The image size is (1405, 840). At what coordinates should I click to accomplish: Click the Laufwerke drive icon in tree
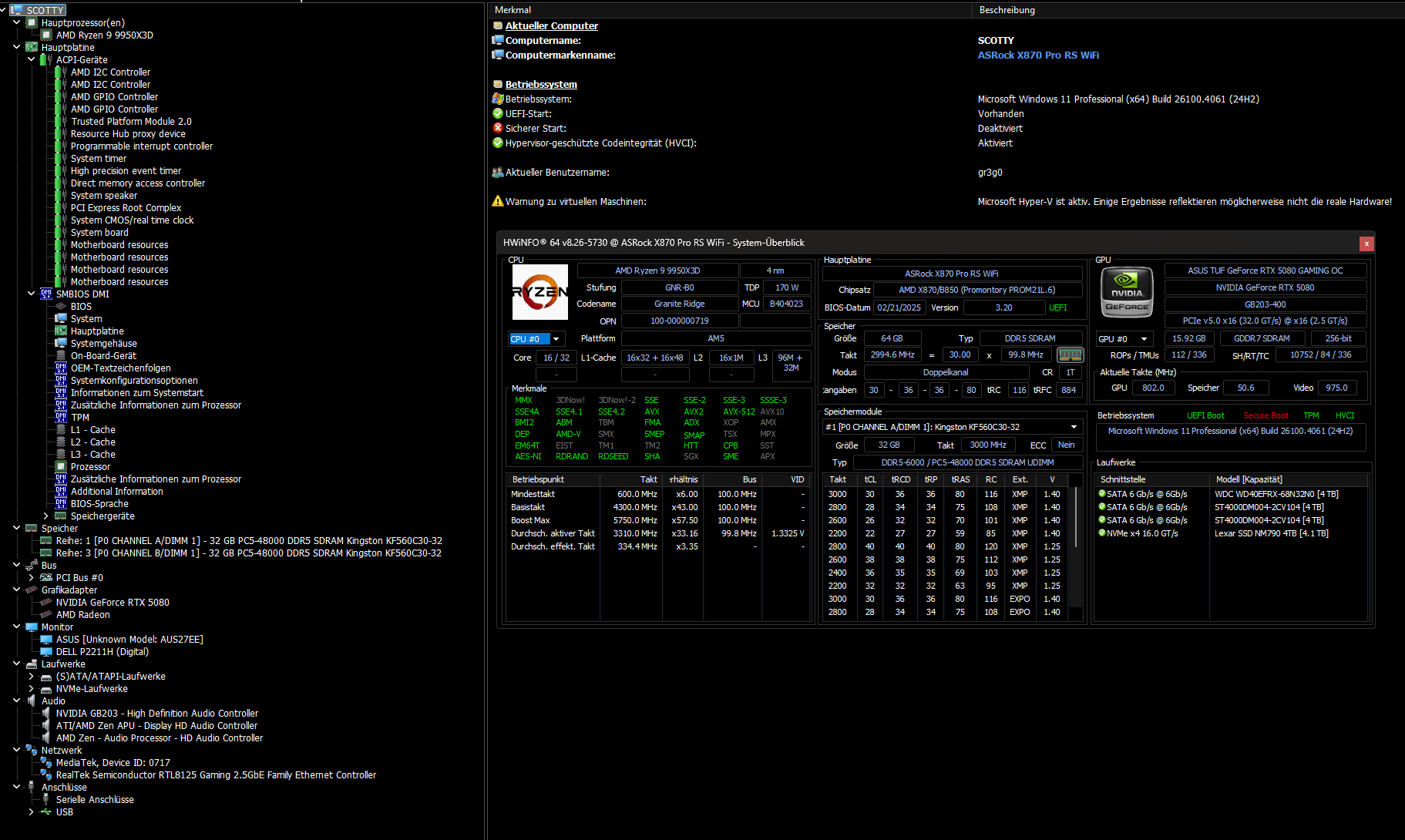[32, 664]
